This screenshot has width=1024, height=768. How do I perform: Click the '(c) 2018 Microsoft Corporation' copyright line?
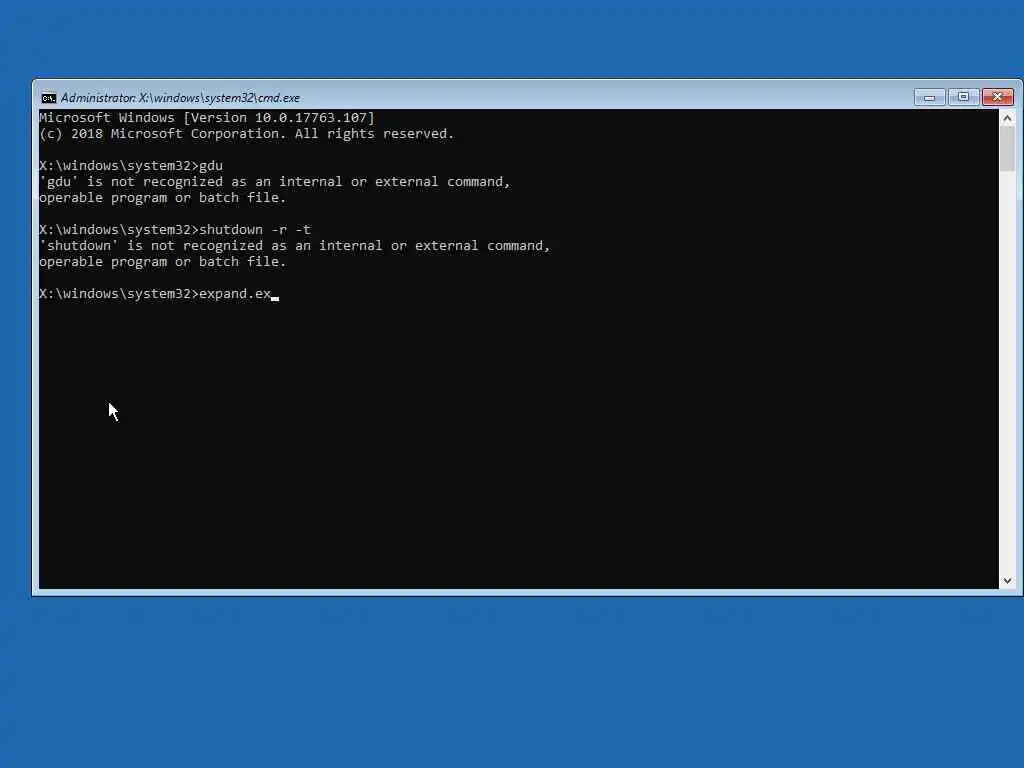click(246, 134)
